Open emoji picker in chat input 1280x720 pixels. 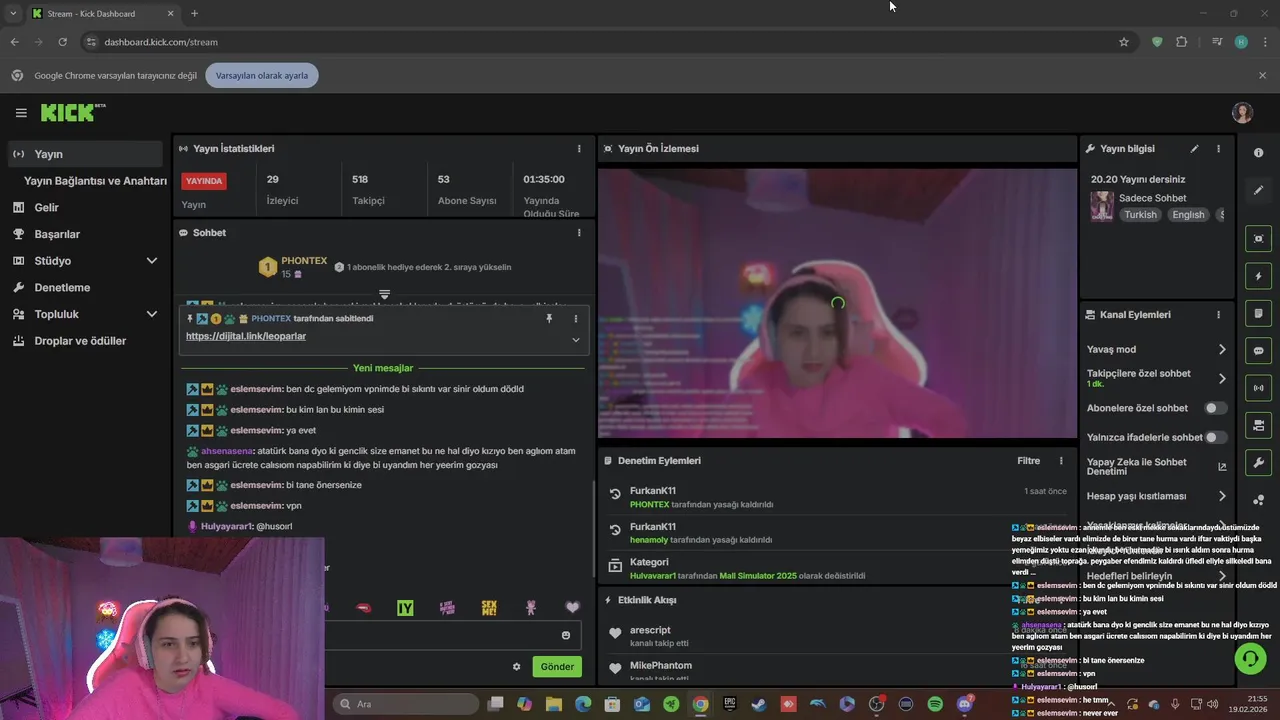point(566,635)
